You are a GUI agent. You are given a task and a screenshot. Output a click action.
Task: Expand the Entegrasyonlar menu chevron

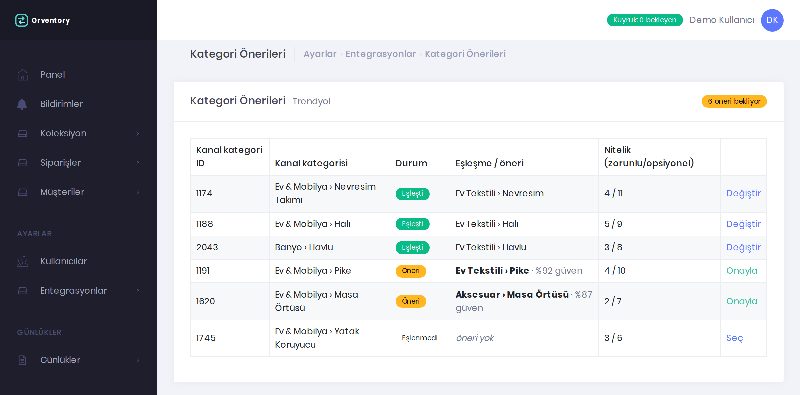point(138,291)
